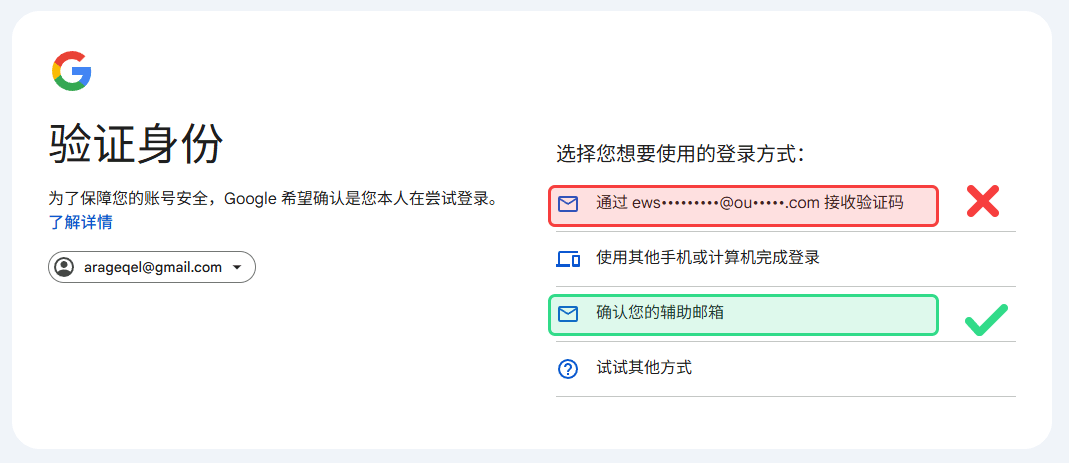Click the question mark icon beside 试试其他方式
This screenshot has height=463, width=1069.
(568, 369)
